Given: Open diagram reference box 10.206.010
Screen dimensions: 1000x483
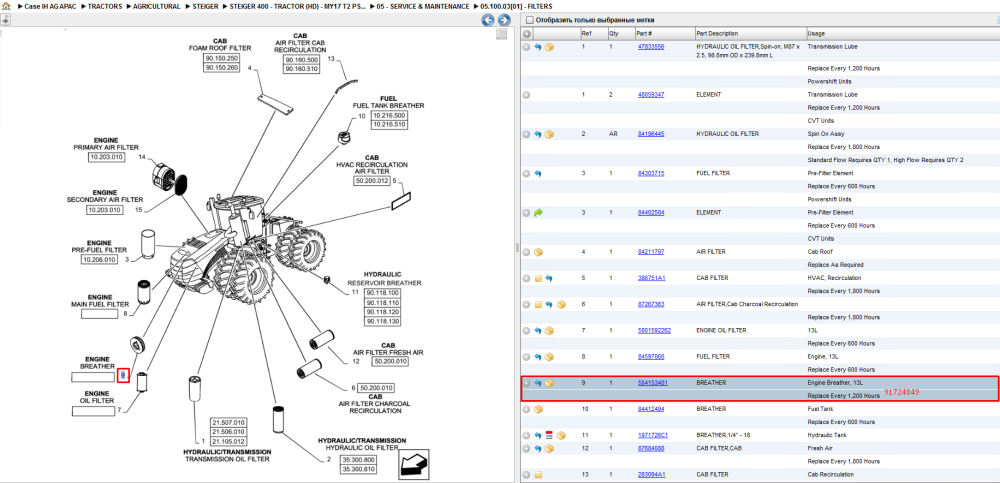Looking at the screenshot, I should 99,260.
